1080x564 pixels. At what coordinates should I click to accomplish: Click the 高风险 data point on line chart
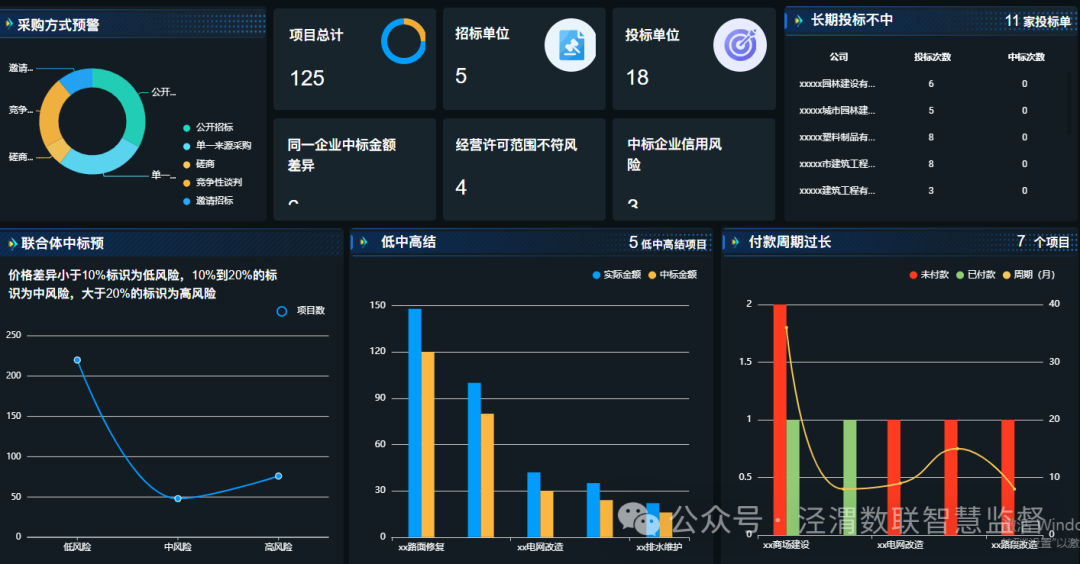278,476
